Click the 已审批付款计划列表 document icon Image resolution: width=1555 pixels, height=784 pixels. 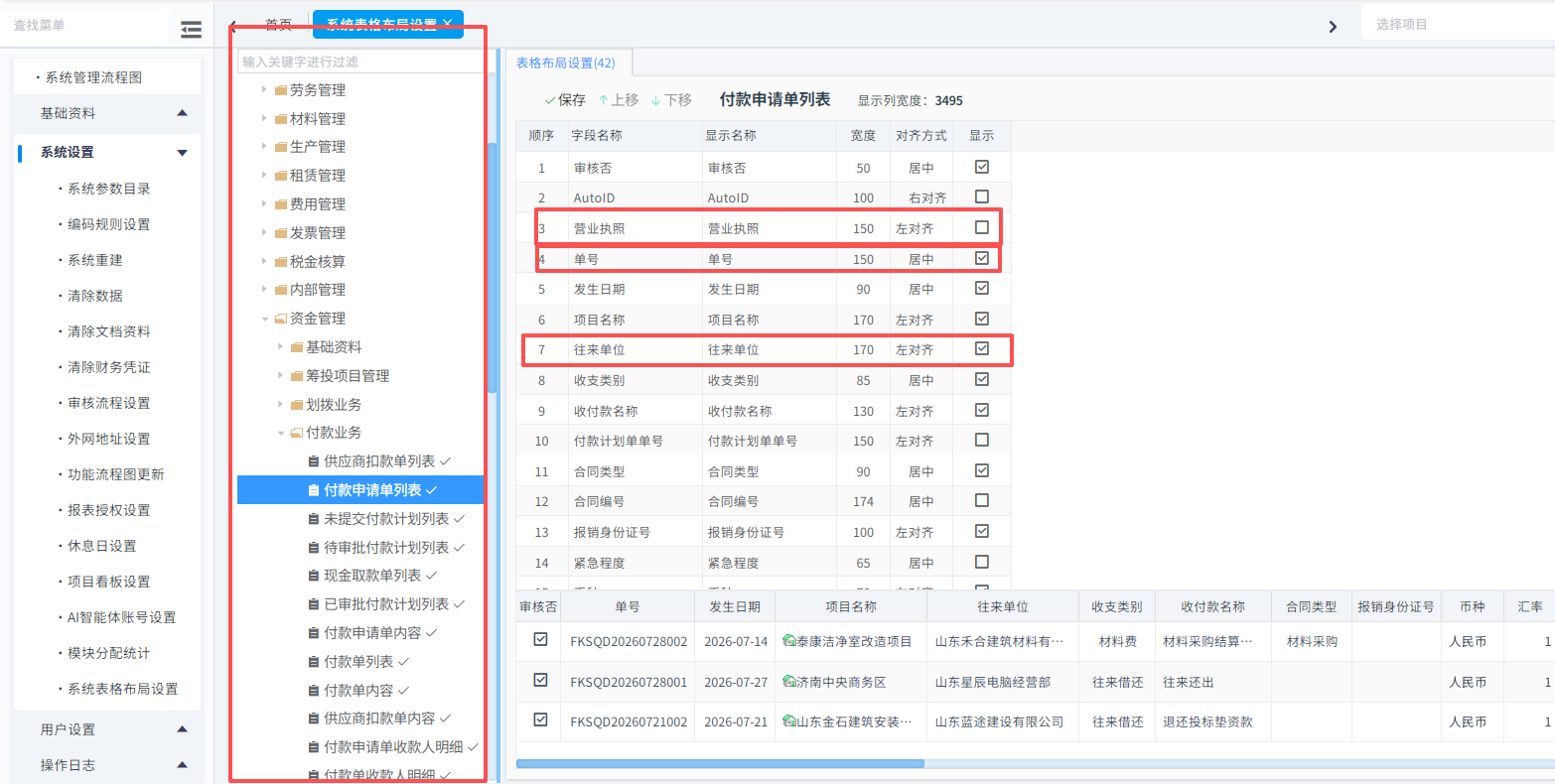pos(314,604)
